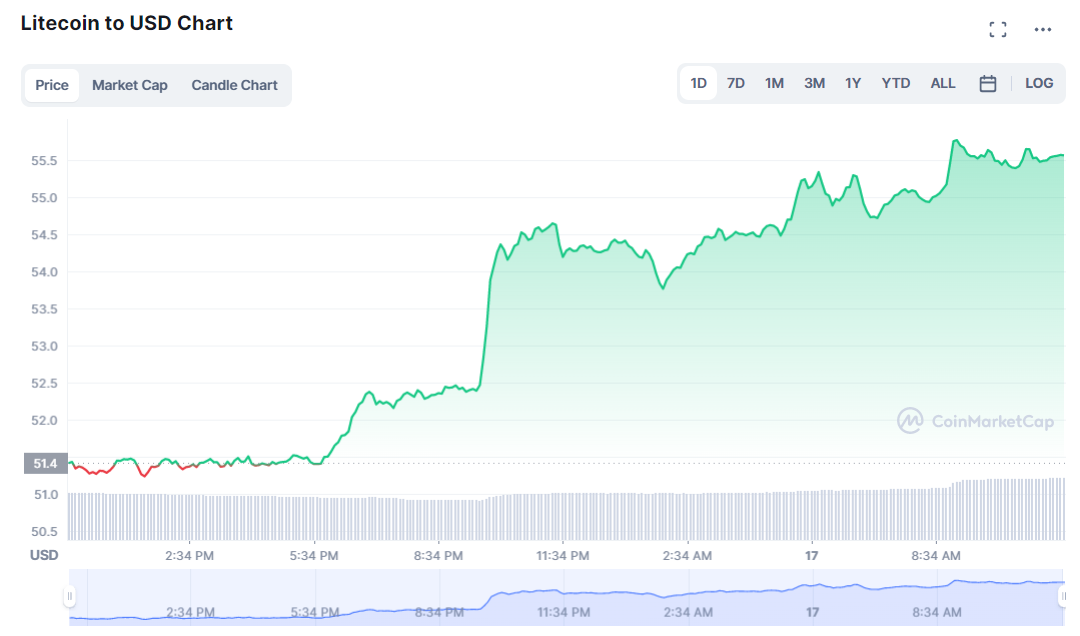Click the 5:34 PM main axis label
Viewport: 1080px width, 636px height.
[x=314, y=555]
